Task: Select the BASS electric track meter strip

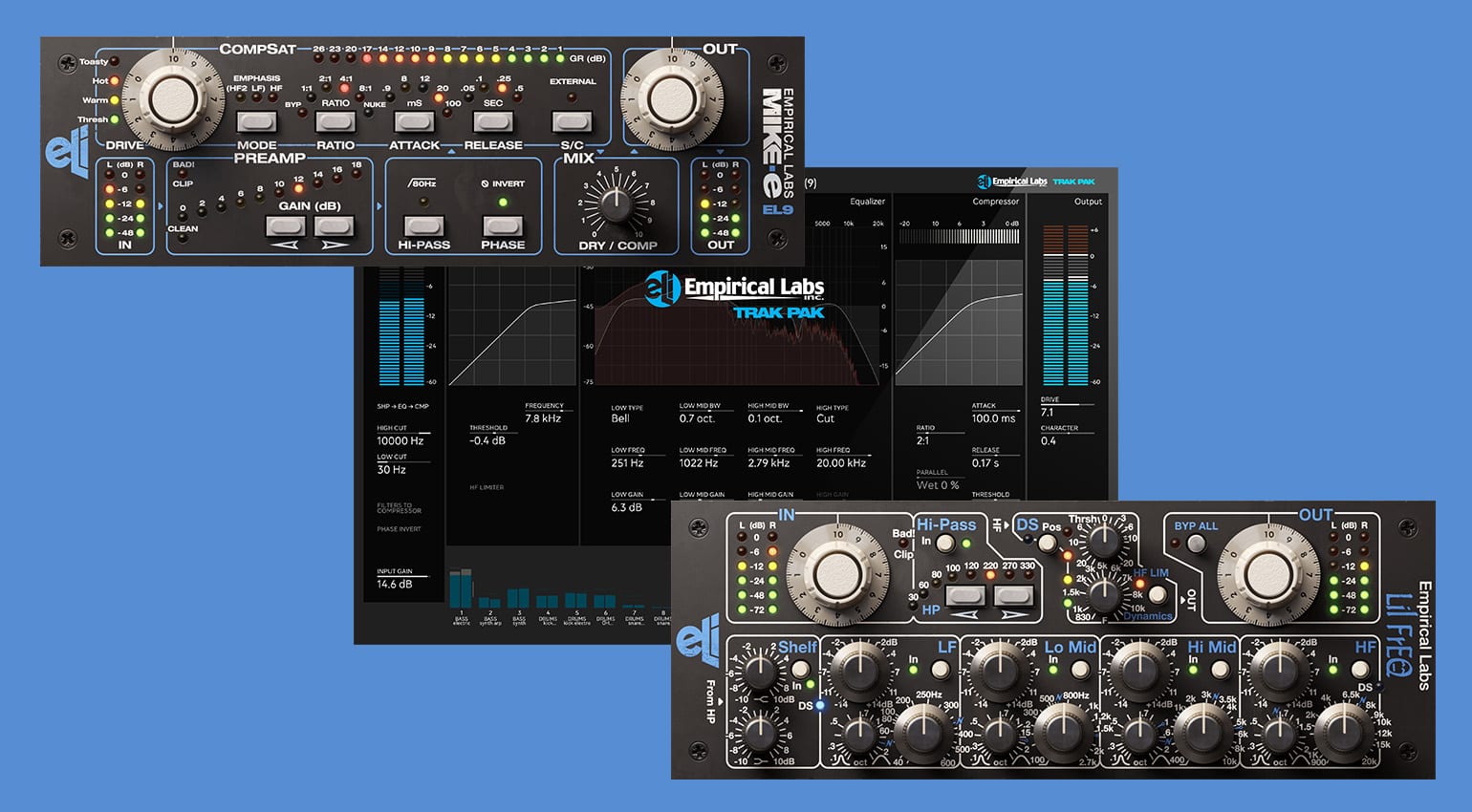Action: pos(461,588)
